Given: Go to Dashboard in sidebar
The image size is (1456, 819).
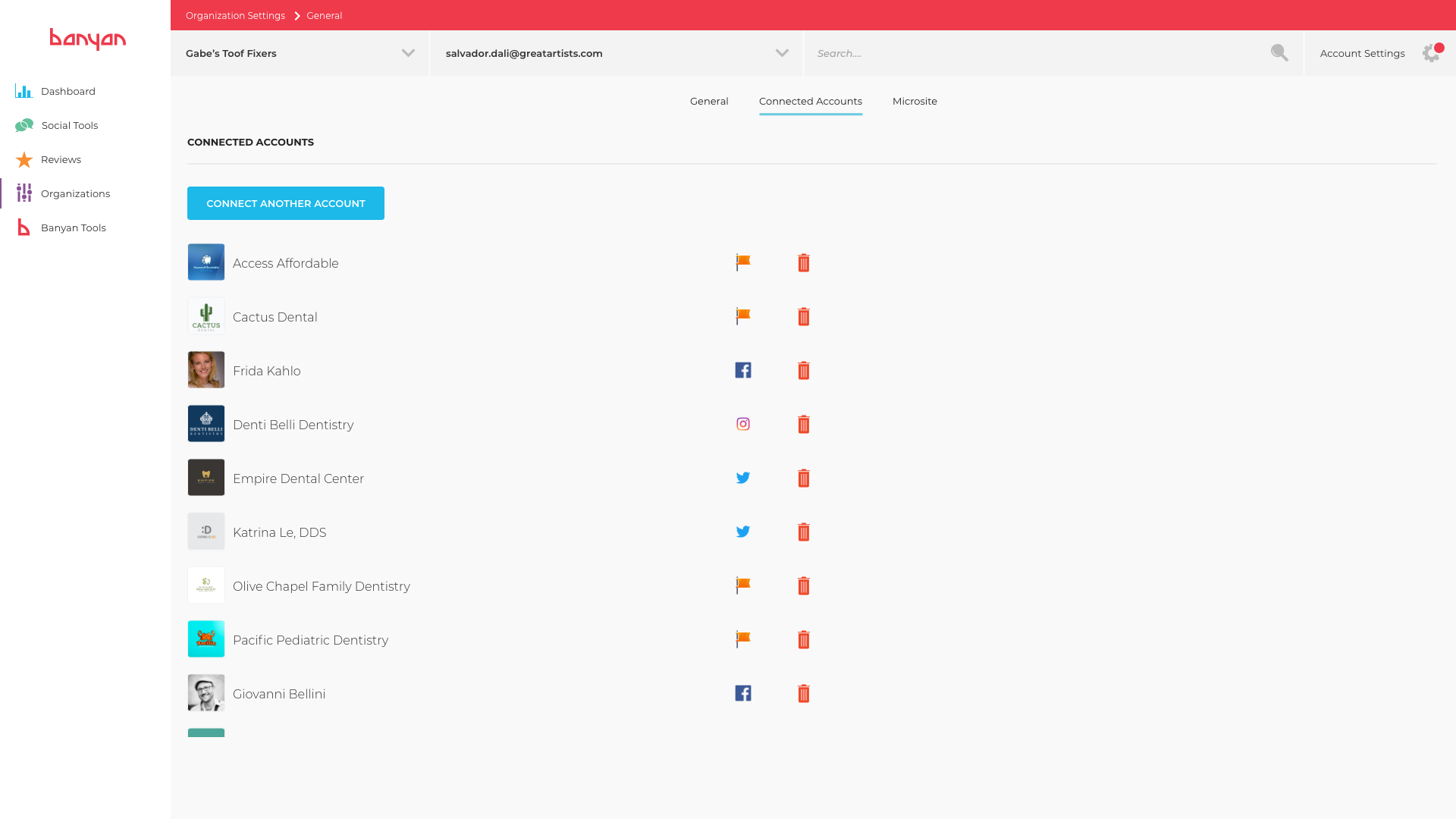Looking at the screenshot, I should [67, 92].
